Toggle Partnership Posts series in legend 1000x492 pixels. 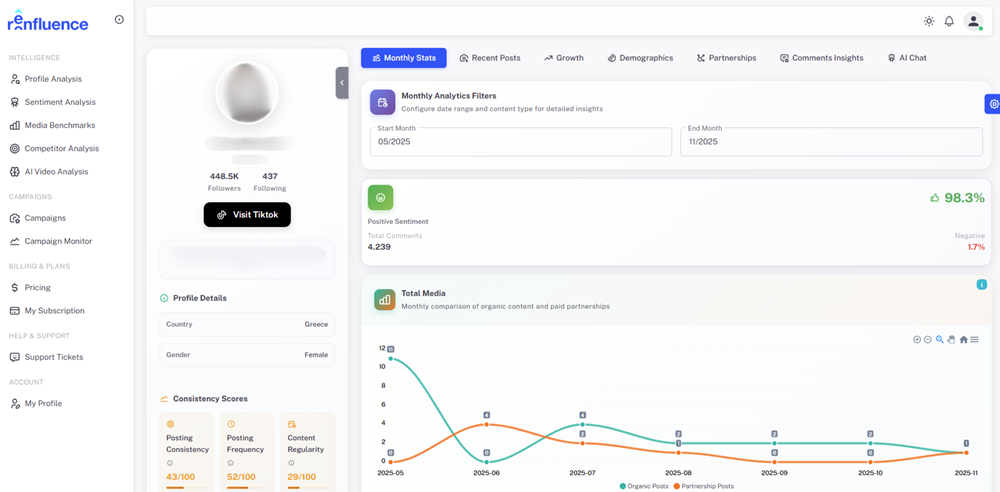point(704,486)
